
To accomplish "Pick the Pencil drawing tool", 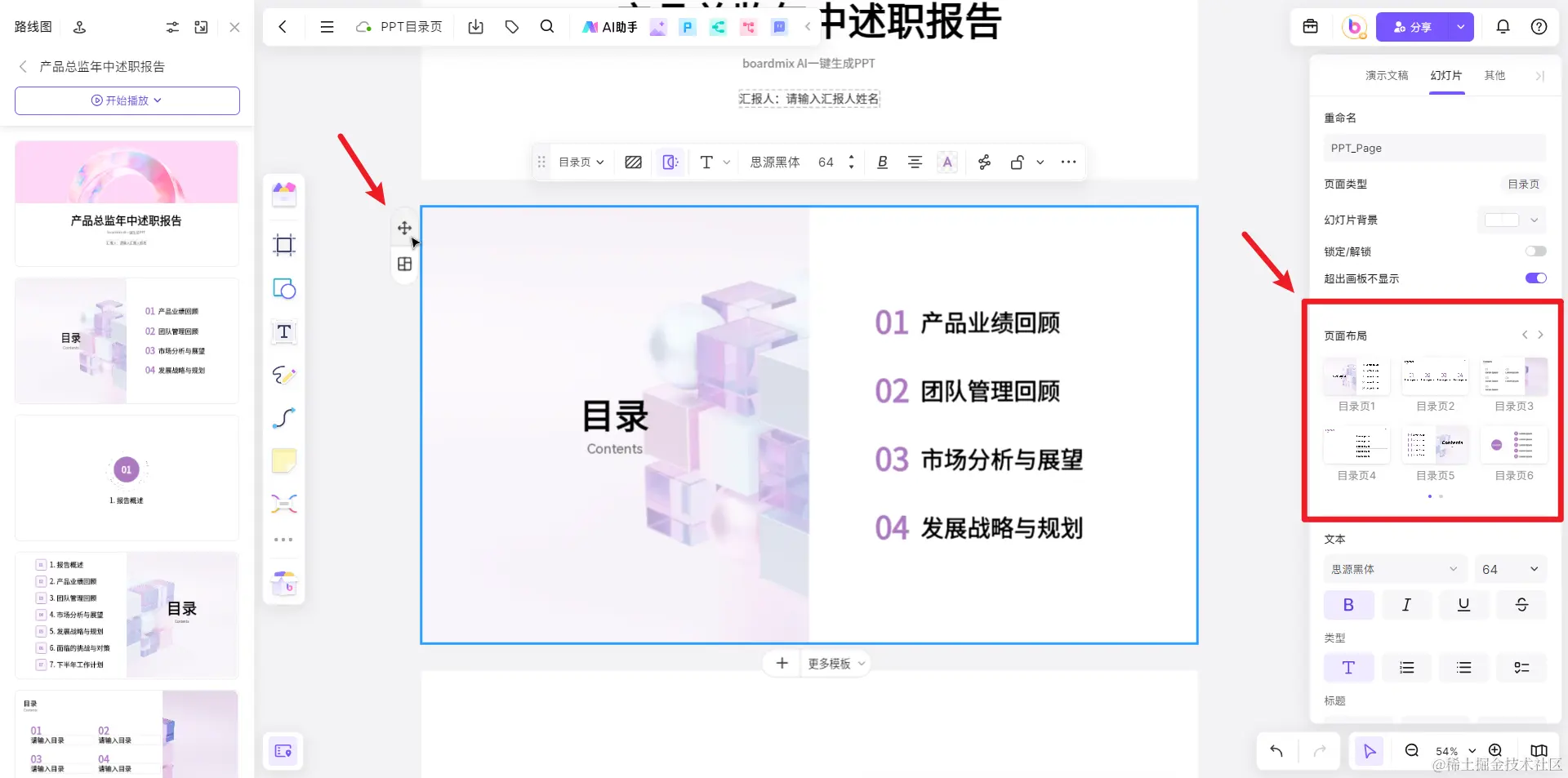I will (283, 376).
